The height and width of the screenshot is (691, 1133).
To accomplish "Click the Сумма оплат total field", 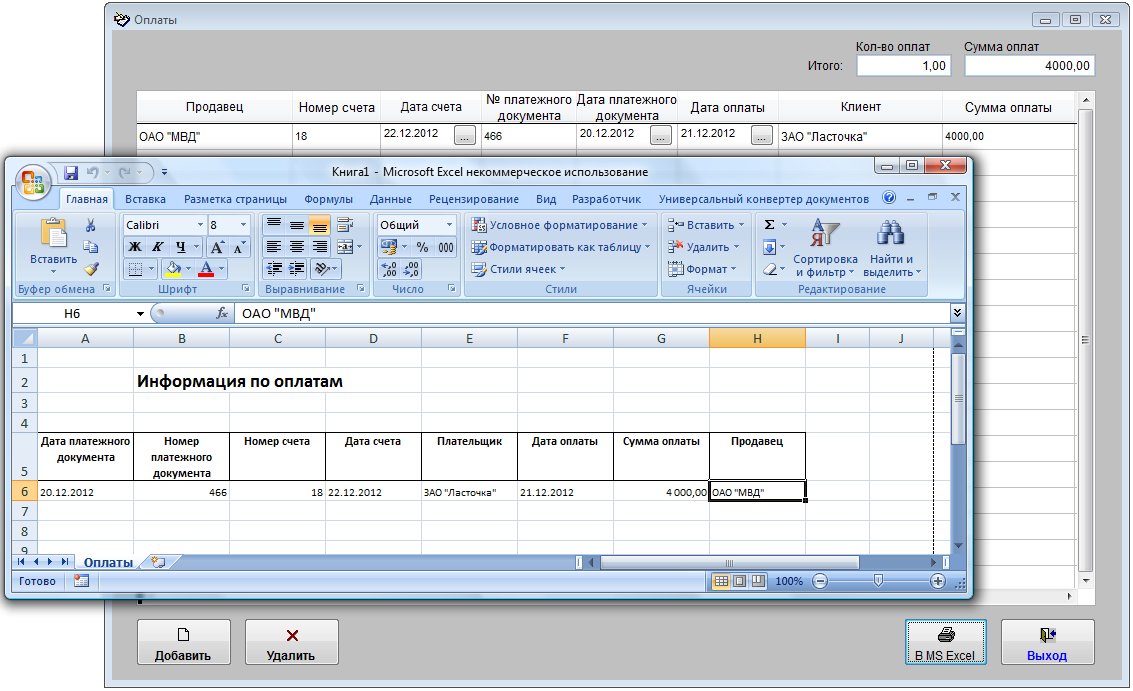I will point(1029,66).
